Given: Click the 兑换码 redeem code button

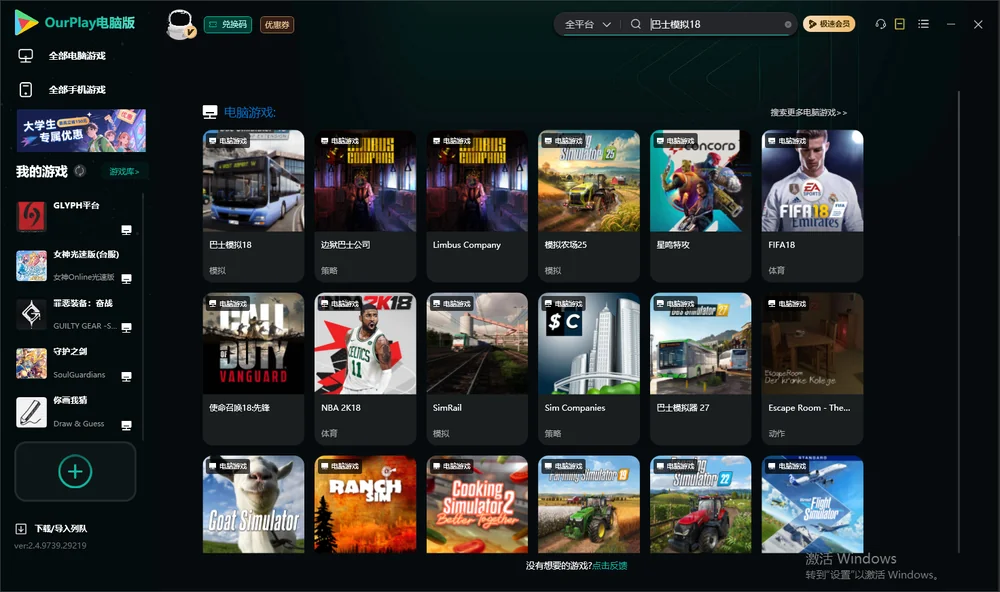Looking at the screenshot, I should (228, 24).
